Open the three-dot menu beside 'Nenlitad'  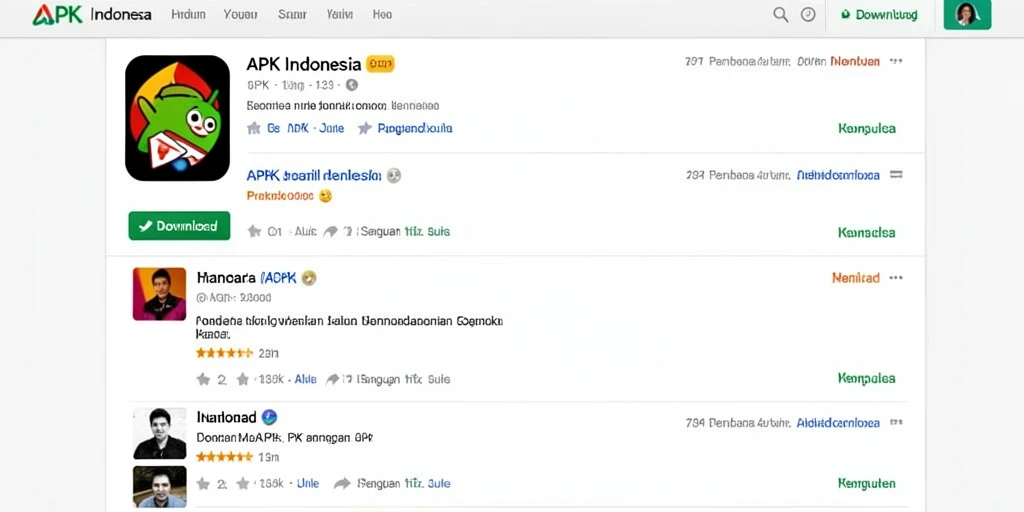(896, 278)
